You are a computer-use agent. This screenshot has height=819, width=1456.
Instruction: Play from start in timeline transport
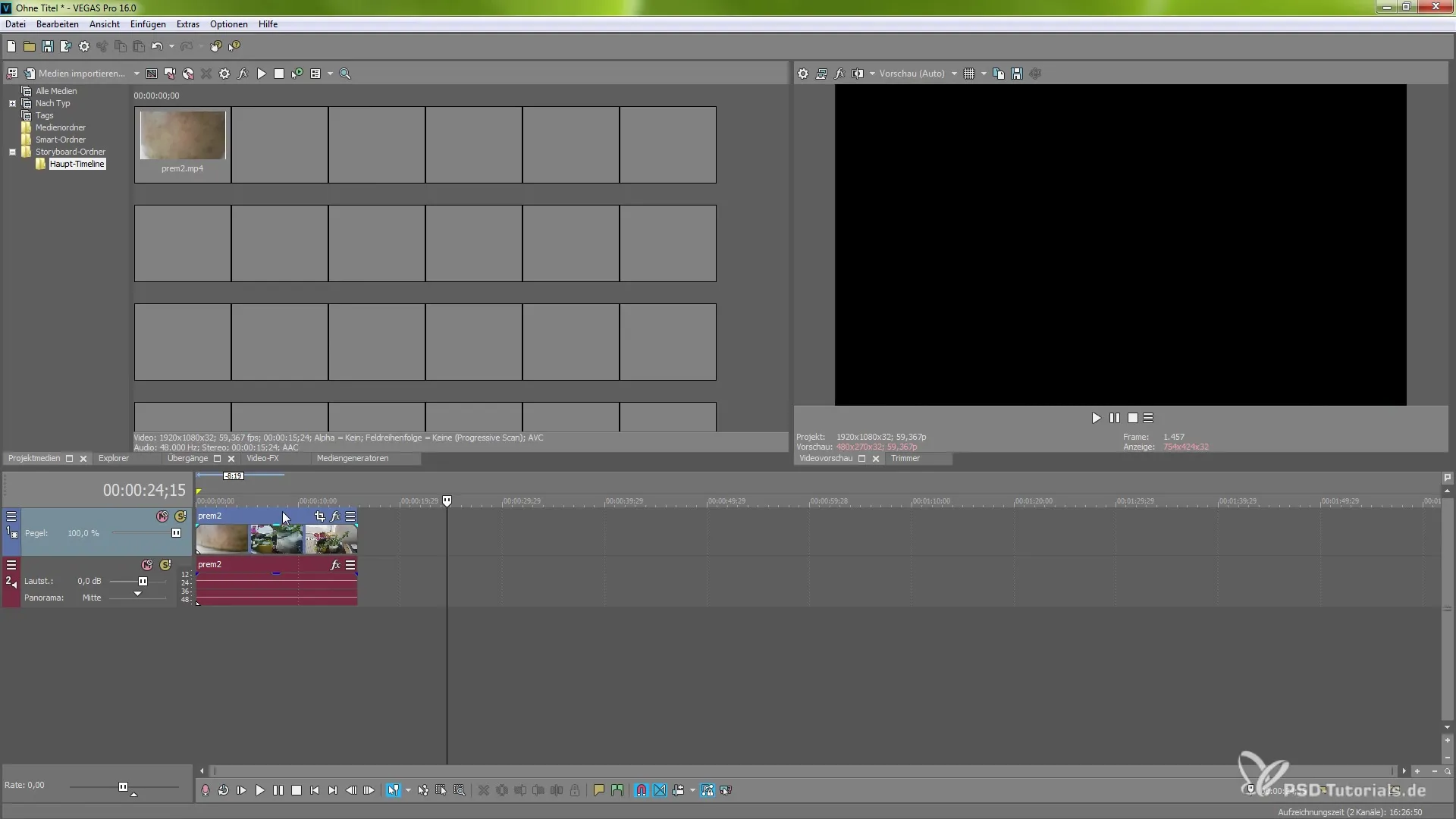point(241,790)
